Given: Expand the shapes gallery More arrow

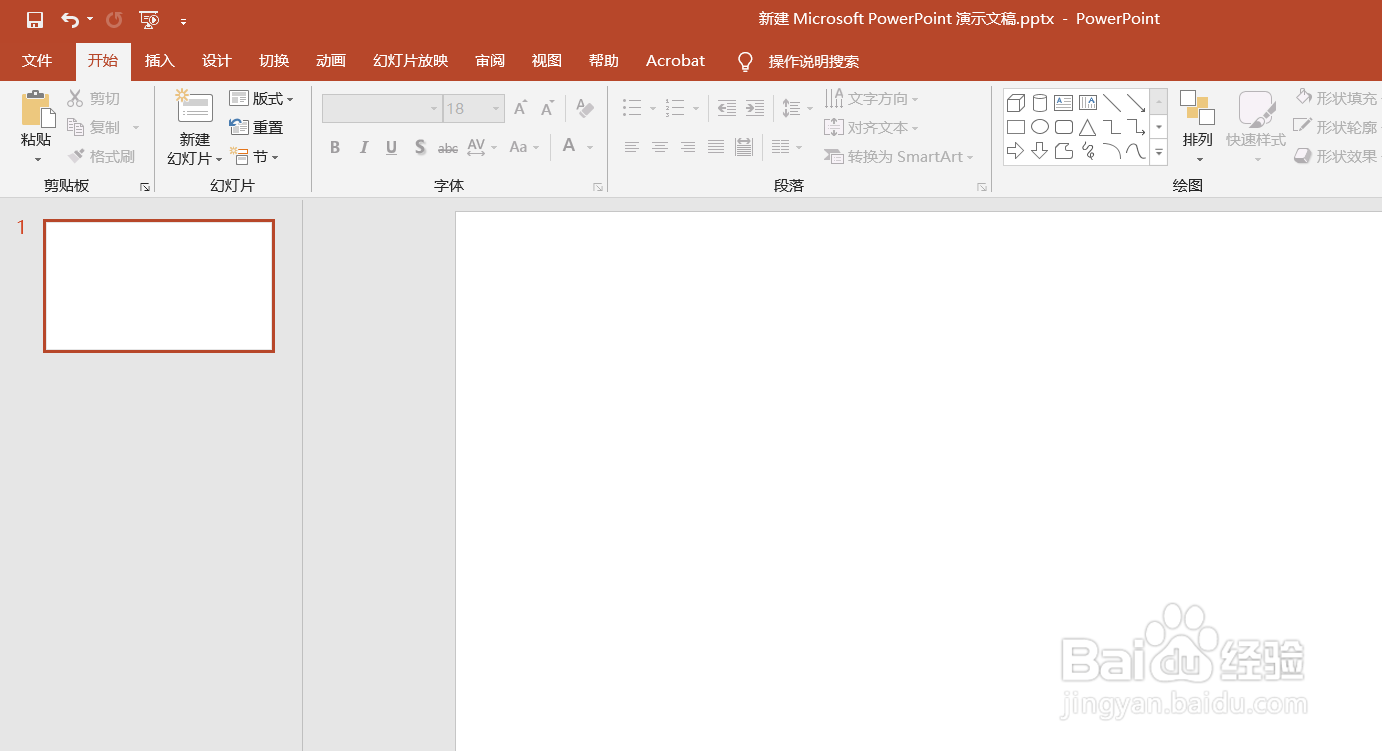Looking at the screenshot, I should [1159, 152].
